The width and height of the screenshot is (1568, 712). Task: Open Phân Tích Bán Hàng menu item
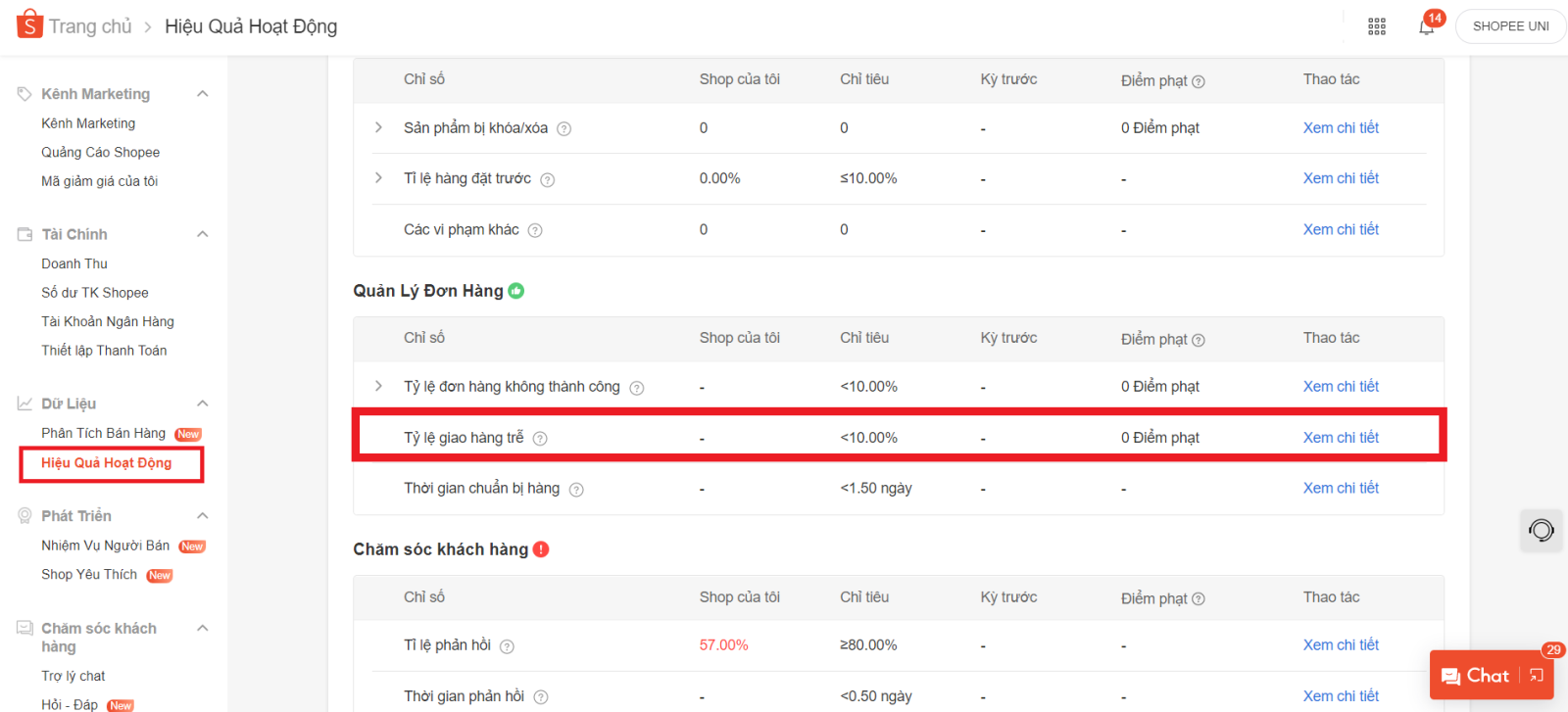click(x=103, y=433)
